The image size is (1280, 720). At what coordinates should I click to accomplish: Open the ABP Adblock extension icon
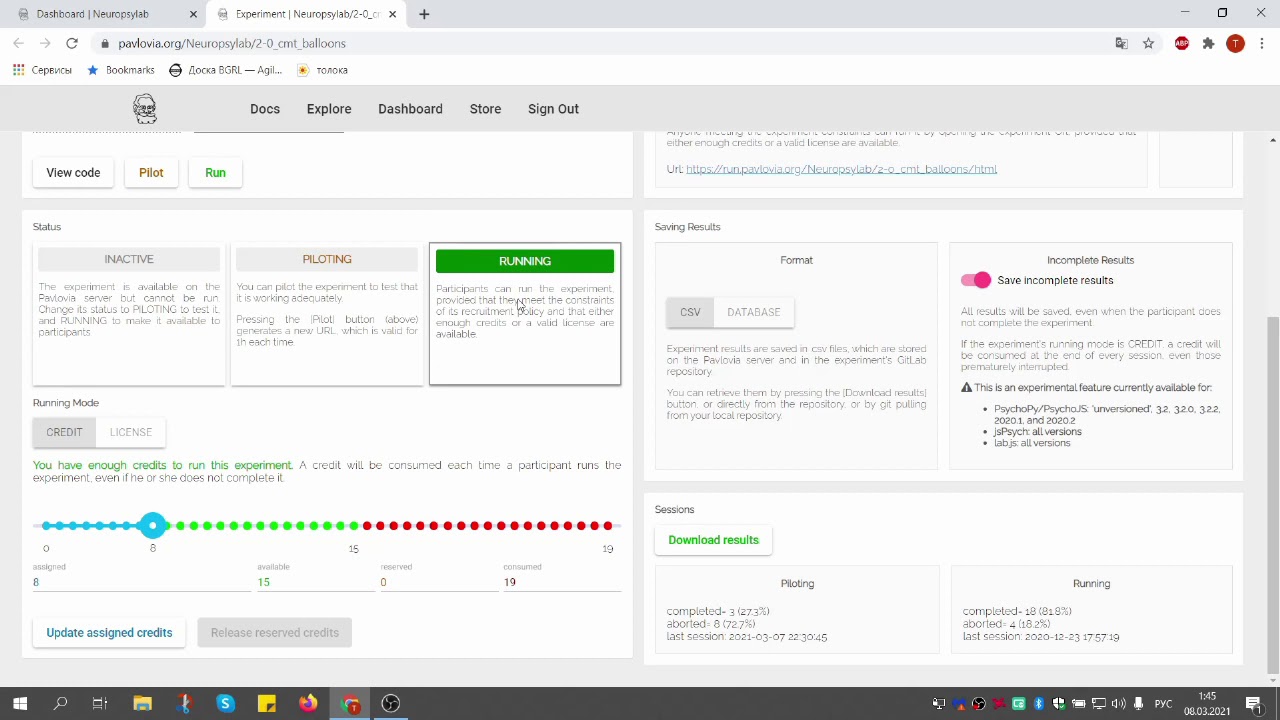(x=1182, y=43)
